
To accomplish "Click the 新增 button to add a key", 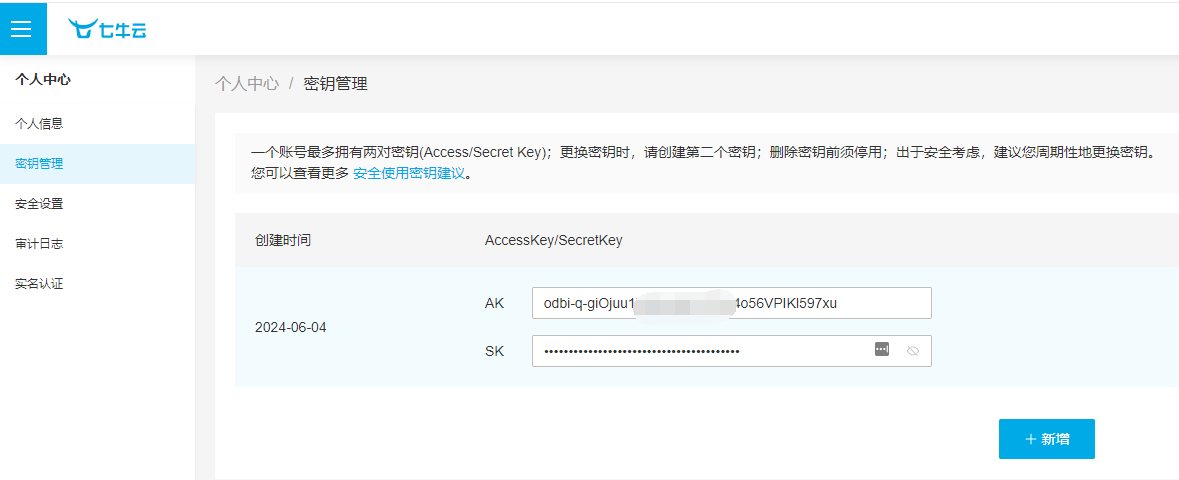I will (x=1047, y=439).
